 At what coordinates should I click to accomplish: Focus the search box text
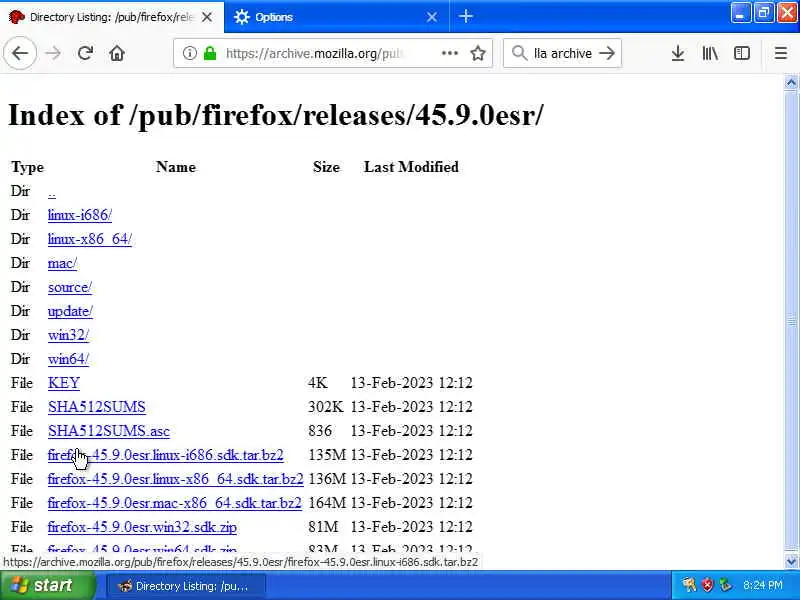(563, 53)
